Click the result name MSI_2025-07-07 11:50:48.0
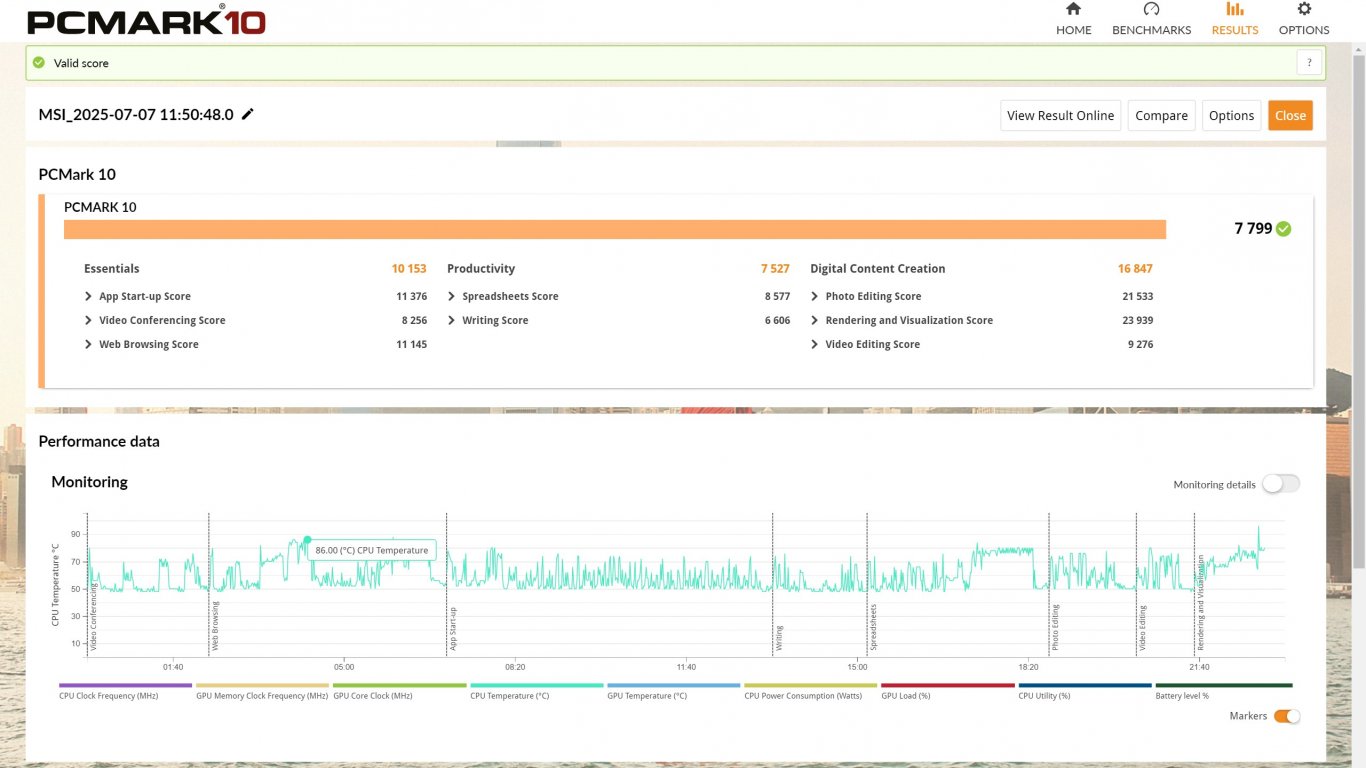This screenshot has height=768, width=1366. [136, 115]
